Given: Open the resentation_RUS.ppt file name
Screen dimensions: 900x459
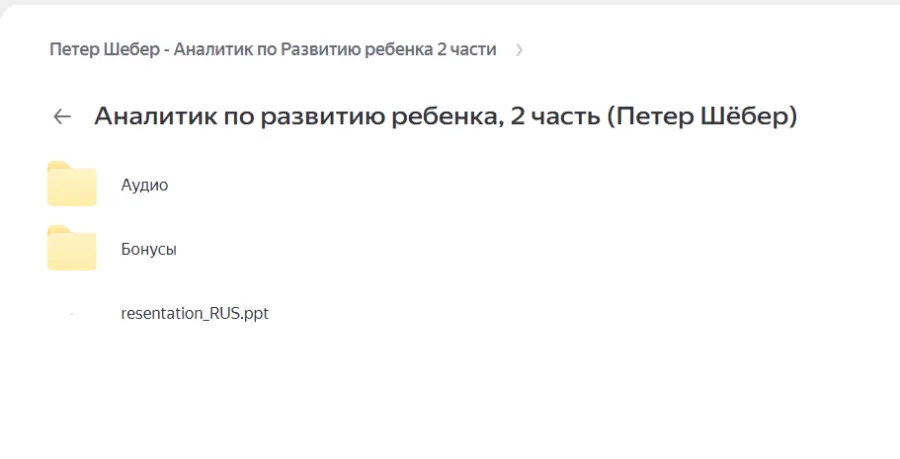Looking at the screenshot, I should 194,313.
